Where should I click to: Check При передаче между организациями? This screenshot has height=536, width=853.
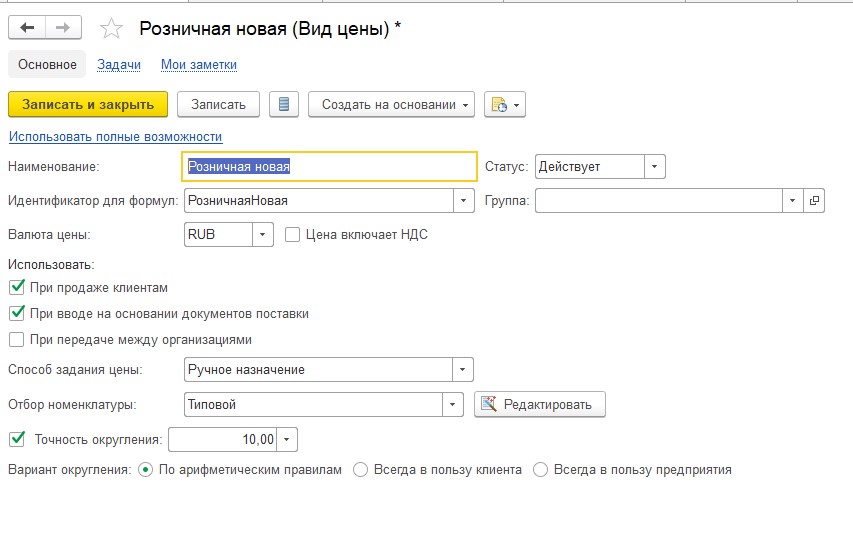[17, 340]
